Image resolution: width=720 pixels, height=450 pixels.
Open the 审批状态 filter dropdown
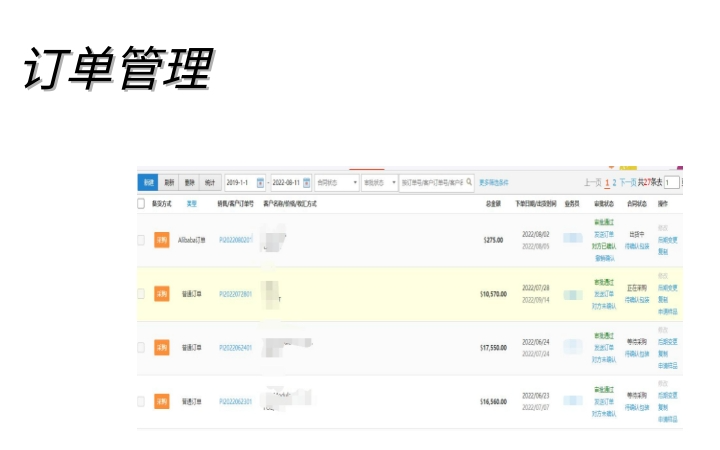(379, 182)
